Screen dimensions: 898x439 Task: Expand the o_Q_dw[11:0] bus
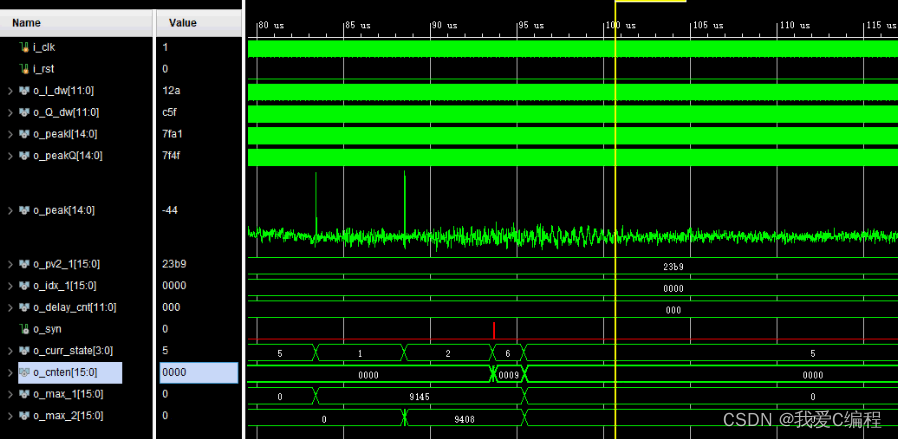(x=10, y=113)
